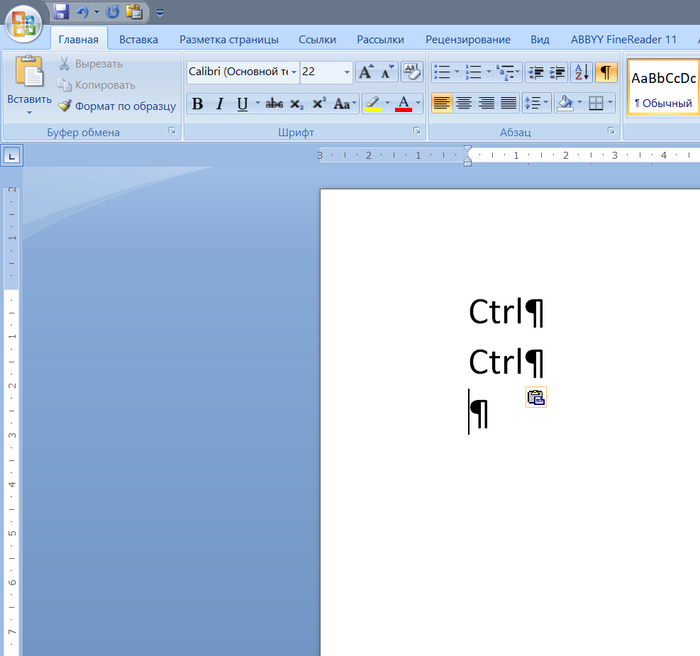Screen dimensions: 700x656
Task: Switch to Вставка tab
Action: click(138, 39)
